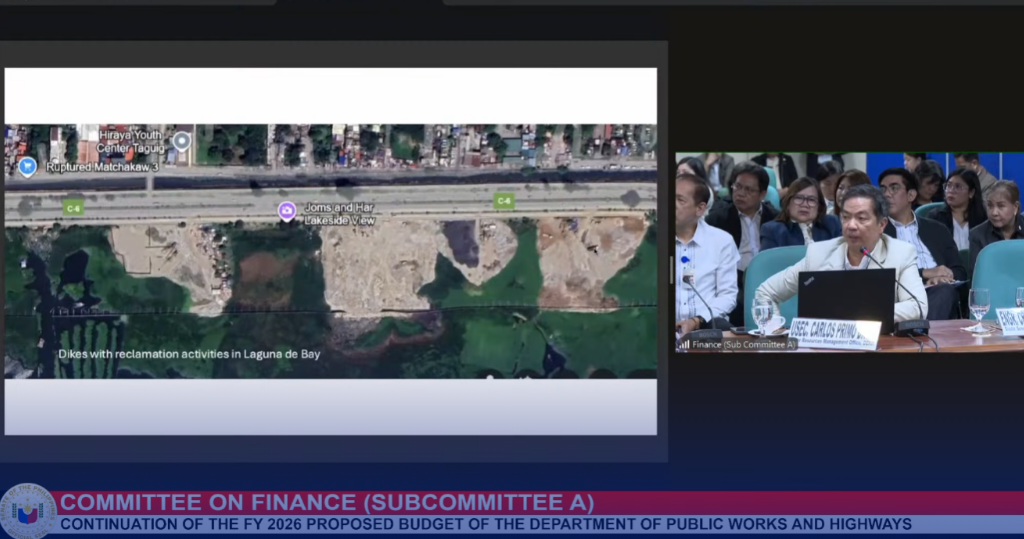The width and height of the screenshot is (1024, 539).
Task: Click the right C-4 road badge
Action: [504, 201]
